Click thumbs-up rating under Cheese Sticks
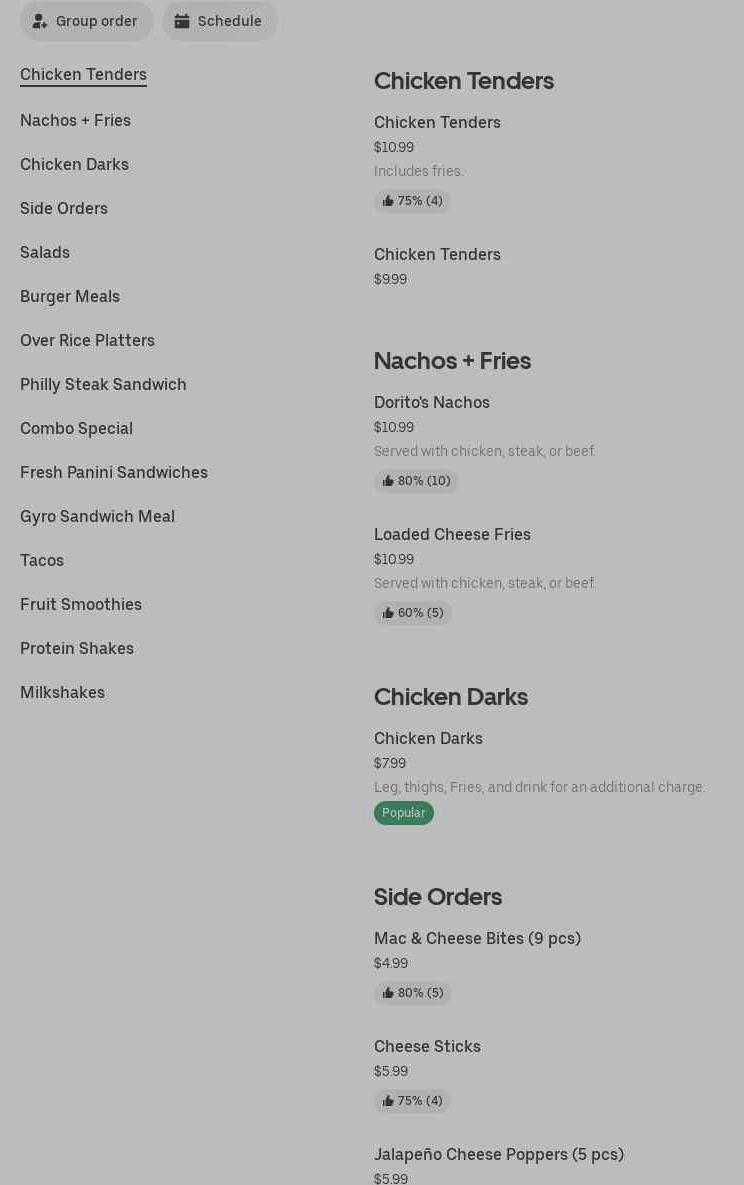Image resolution: width=744 pixels, height=1185 pixels. tap(412, 1101)
